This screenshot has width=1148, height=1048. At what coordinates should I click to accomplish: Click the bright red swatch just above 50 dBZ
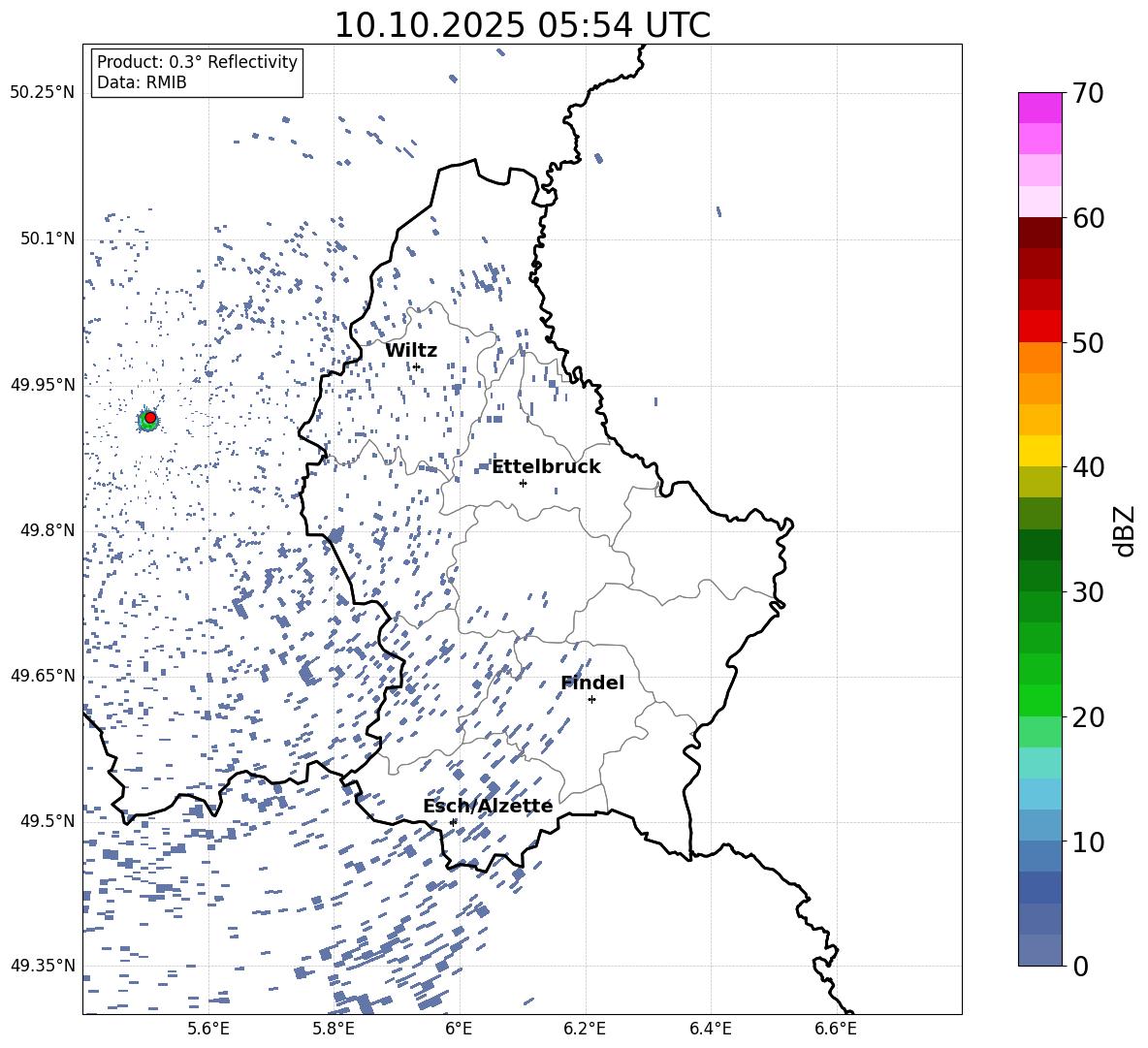click(x=1039, y=327)
